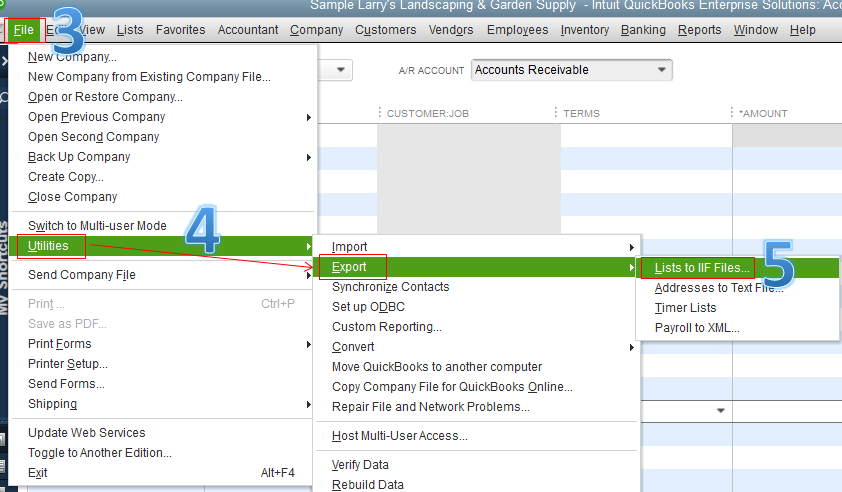Open the Customers menu
This screenshot has height=492, width=842.
pos(386,30)
